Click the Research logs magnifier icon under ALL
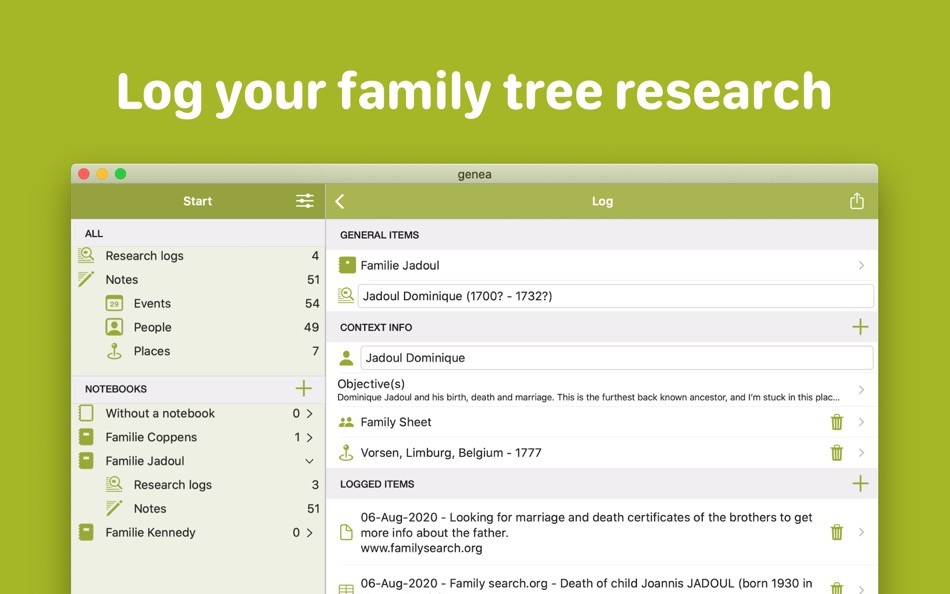 (x=86, y=255)
